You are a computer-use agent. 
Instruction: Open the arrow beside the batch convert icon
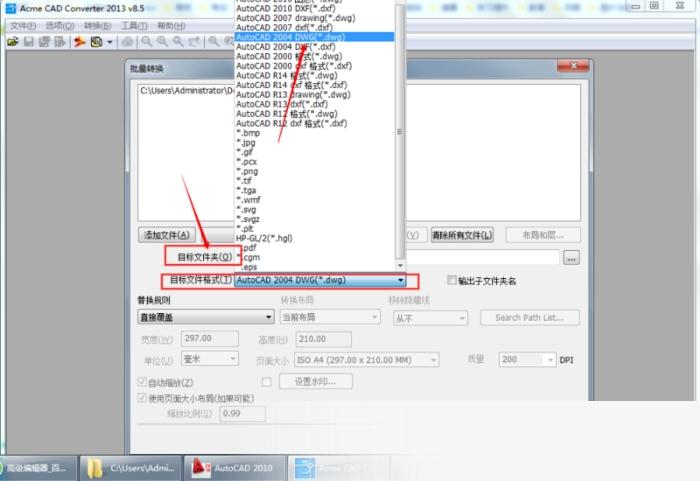coord(110,42)
